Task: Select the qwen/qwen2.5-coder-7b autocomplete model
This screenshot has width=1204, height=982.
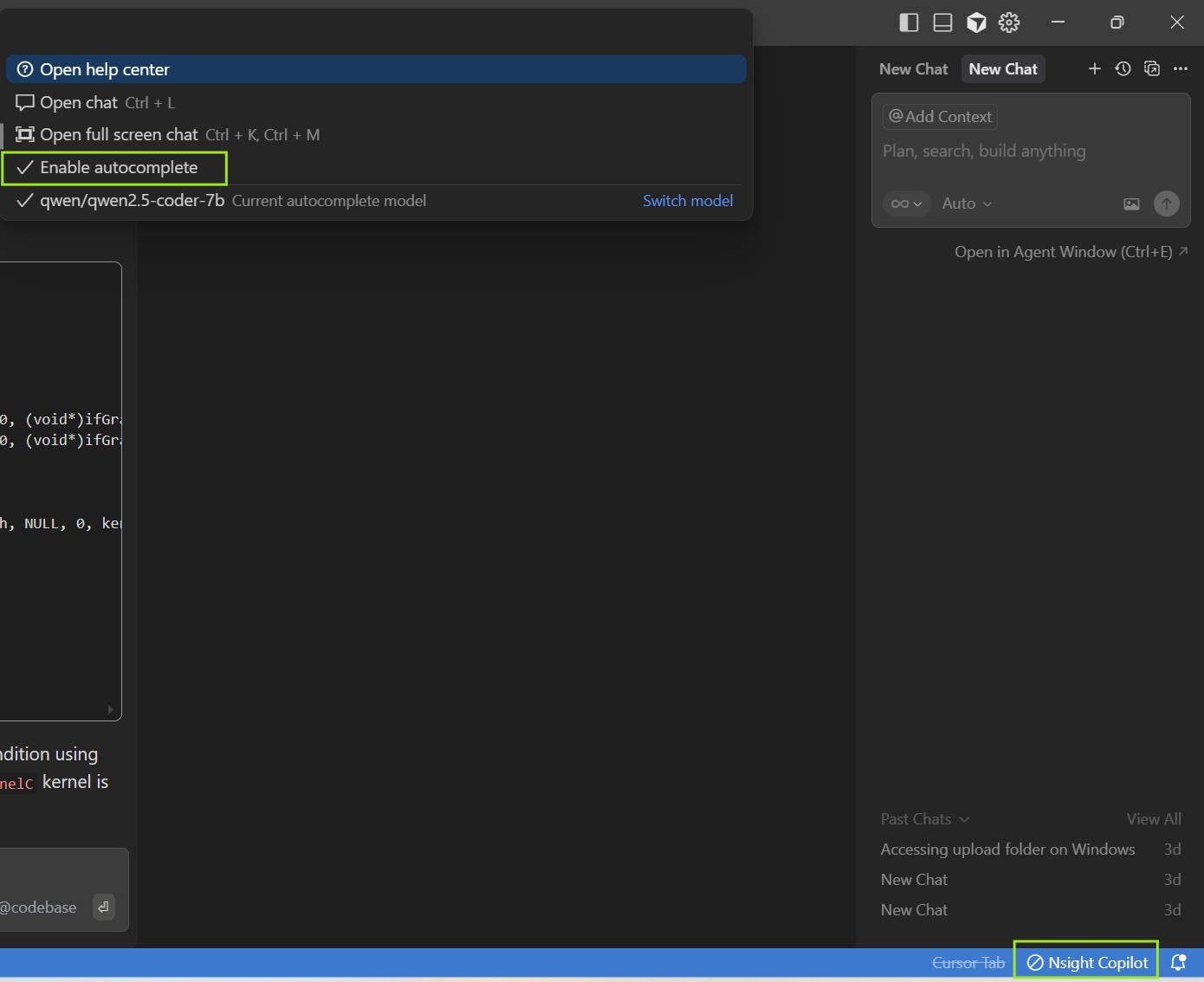Action: (132, 201)
